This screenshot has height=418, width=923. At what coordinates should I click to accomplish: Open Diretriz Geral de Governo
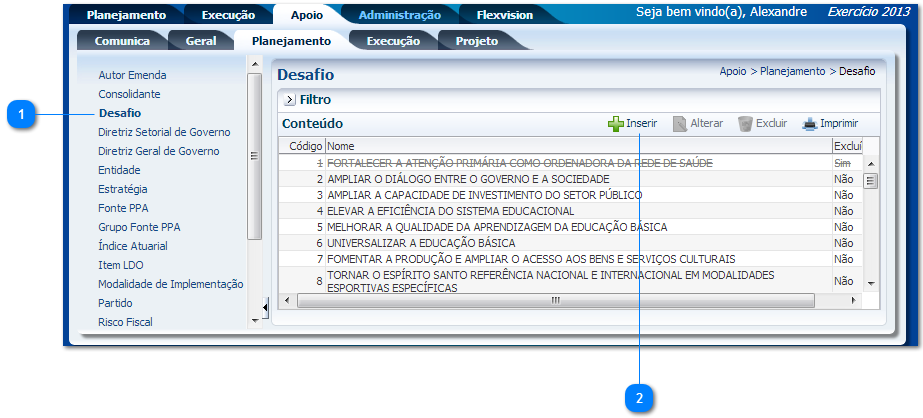pos(159,151)
